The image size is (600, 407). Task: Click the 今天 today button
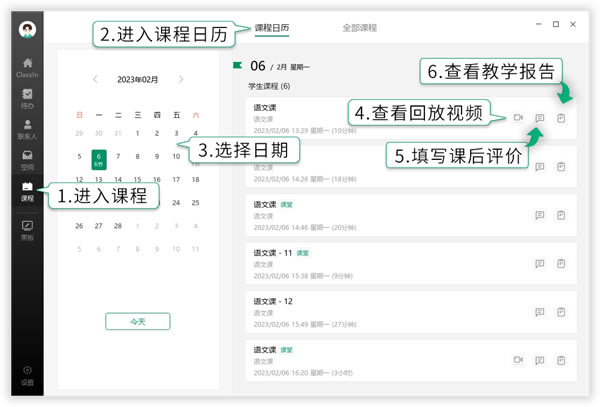click(x=138, y=321)
